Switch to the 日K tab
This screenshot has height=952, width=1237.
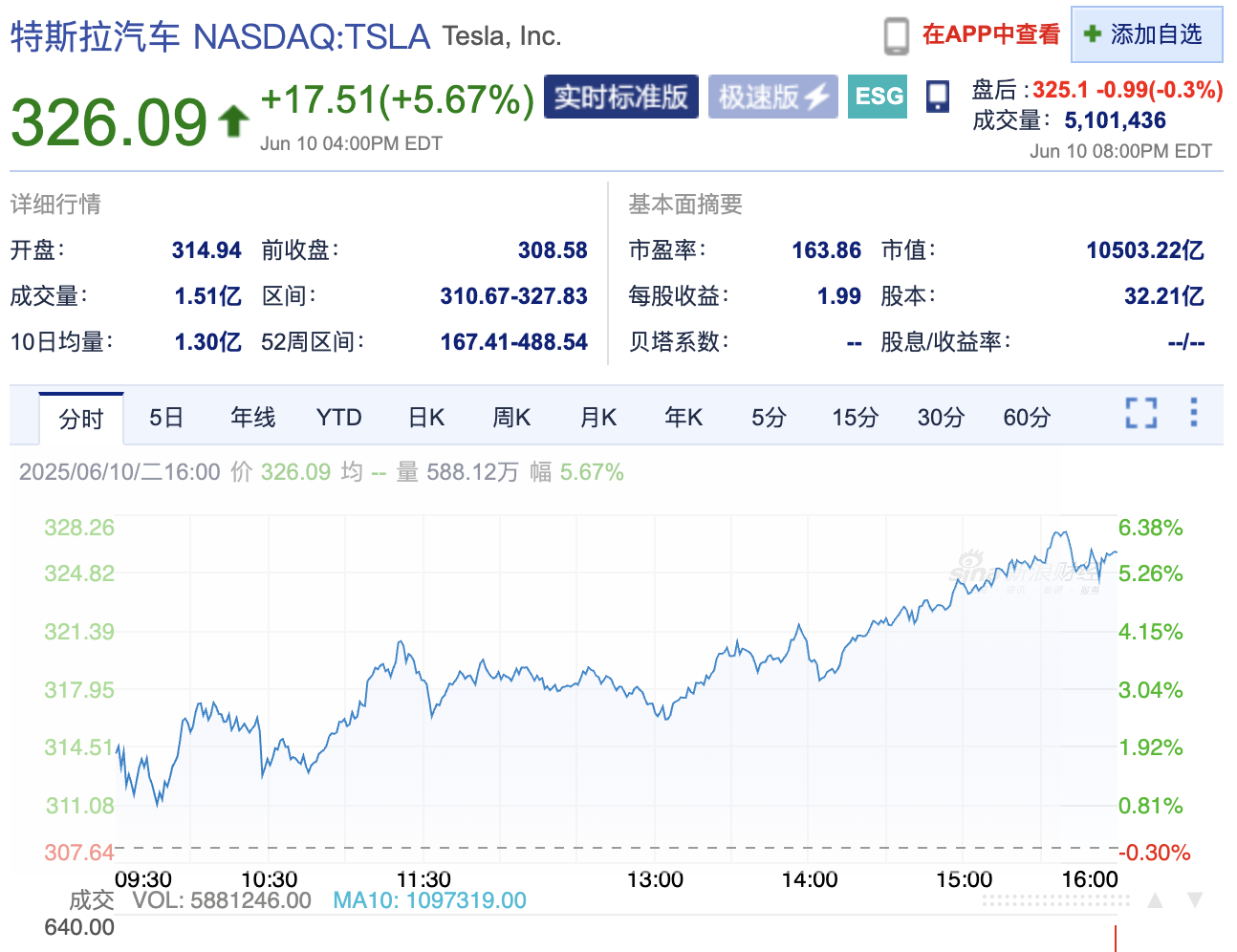tap(424, 417)
